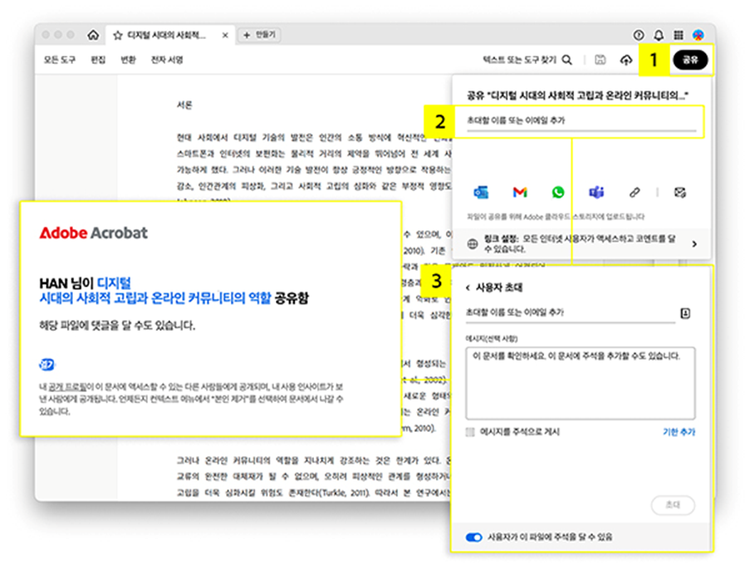Open the 편집 menu
Screen dimensions: 750x565
pyautogui.click(x=98, y=60)
